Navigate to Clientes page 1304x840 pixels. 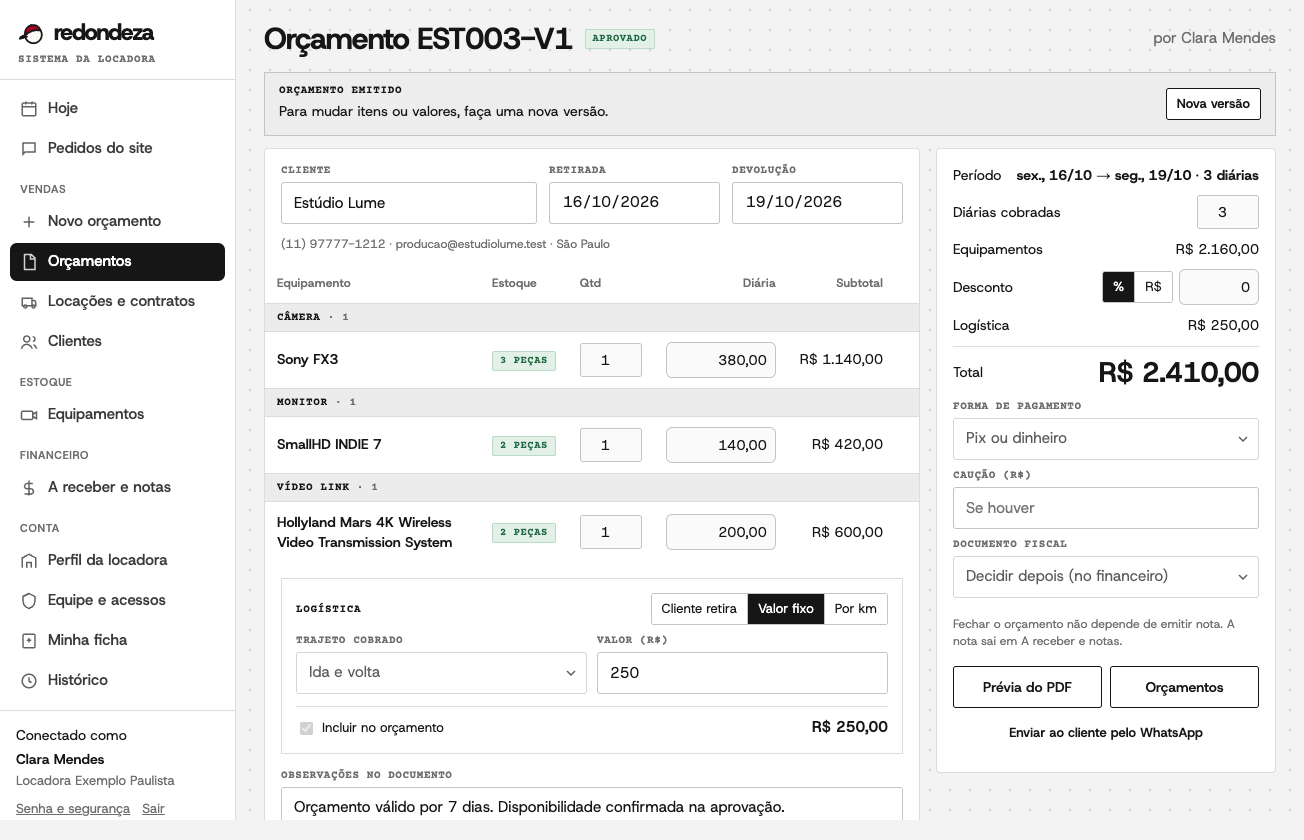click(117, 341)
